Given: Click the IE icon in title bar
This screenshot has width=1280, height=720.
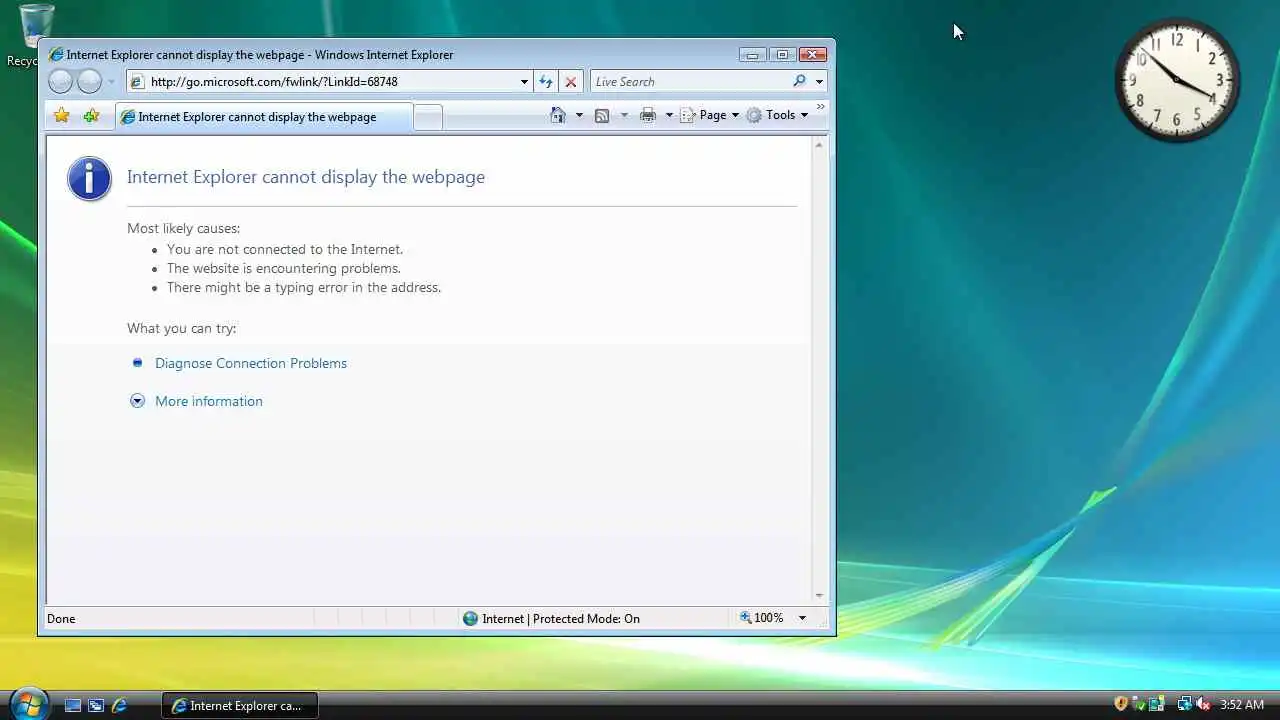Looking at the screenshot, I should (56, 55).
